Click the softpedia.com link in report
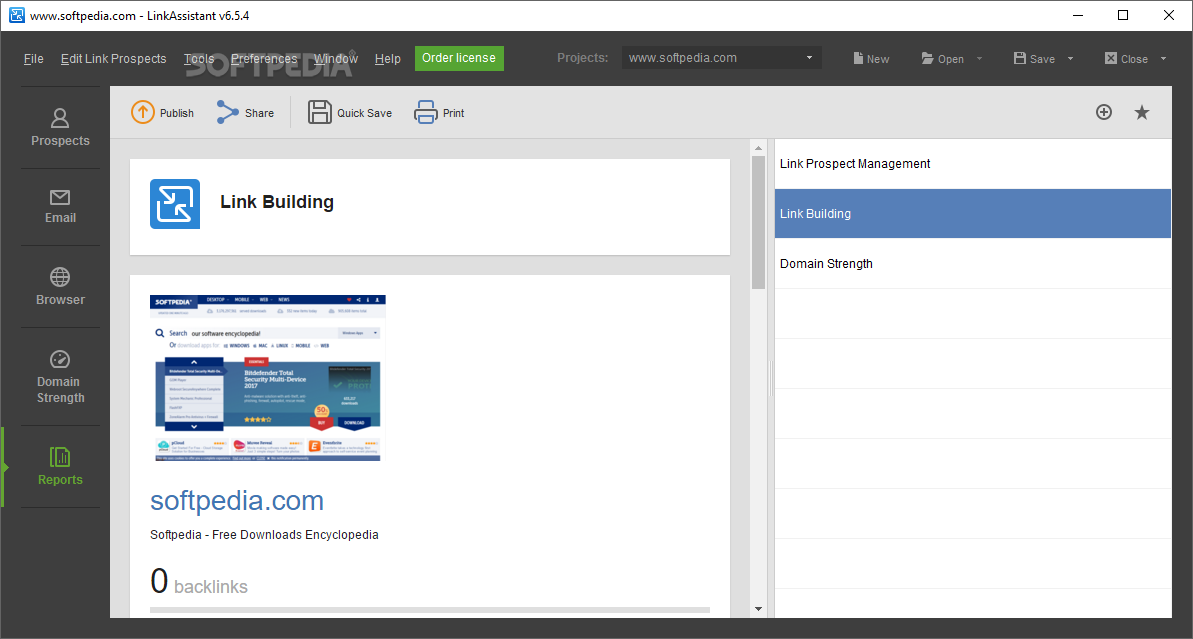Screen dimensions: 1193x639 237,501
